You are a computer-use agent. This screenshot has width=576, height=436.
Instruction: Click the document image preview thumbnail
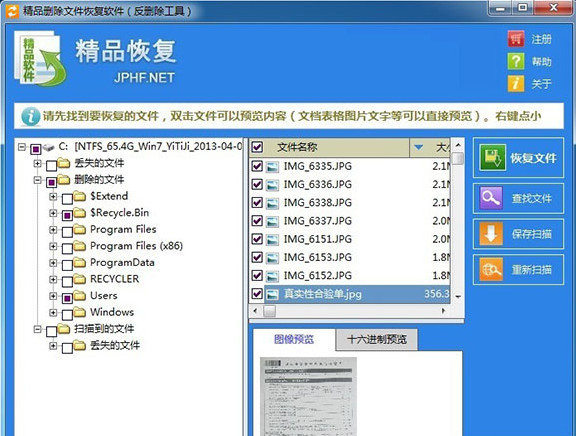308,396
